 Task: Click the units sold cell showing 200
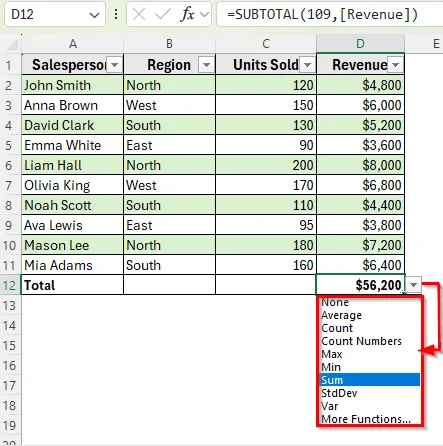[266, 165]
